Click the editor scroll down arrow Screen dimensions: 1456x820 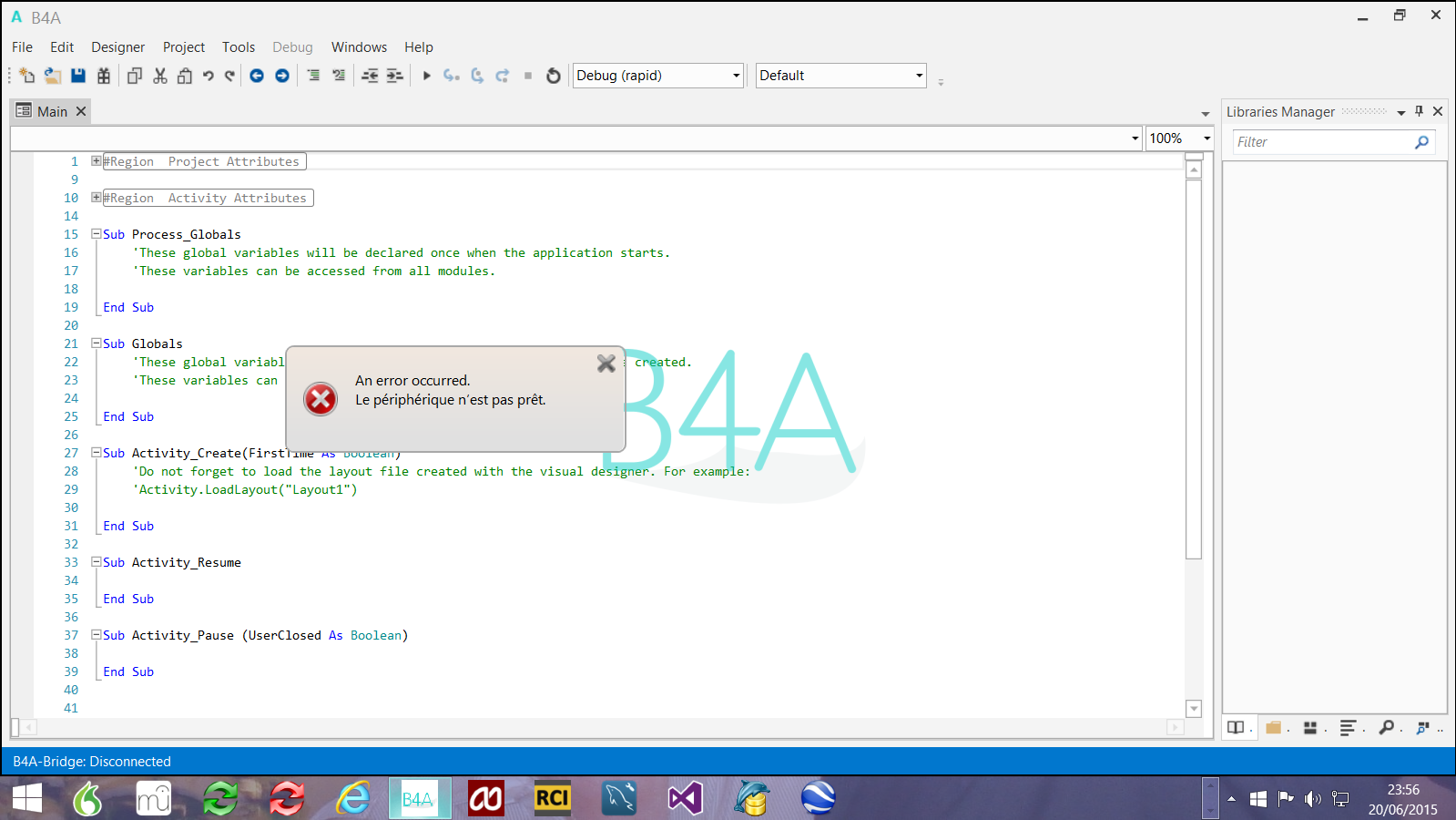(x=1194, y=709)
